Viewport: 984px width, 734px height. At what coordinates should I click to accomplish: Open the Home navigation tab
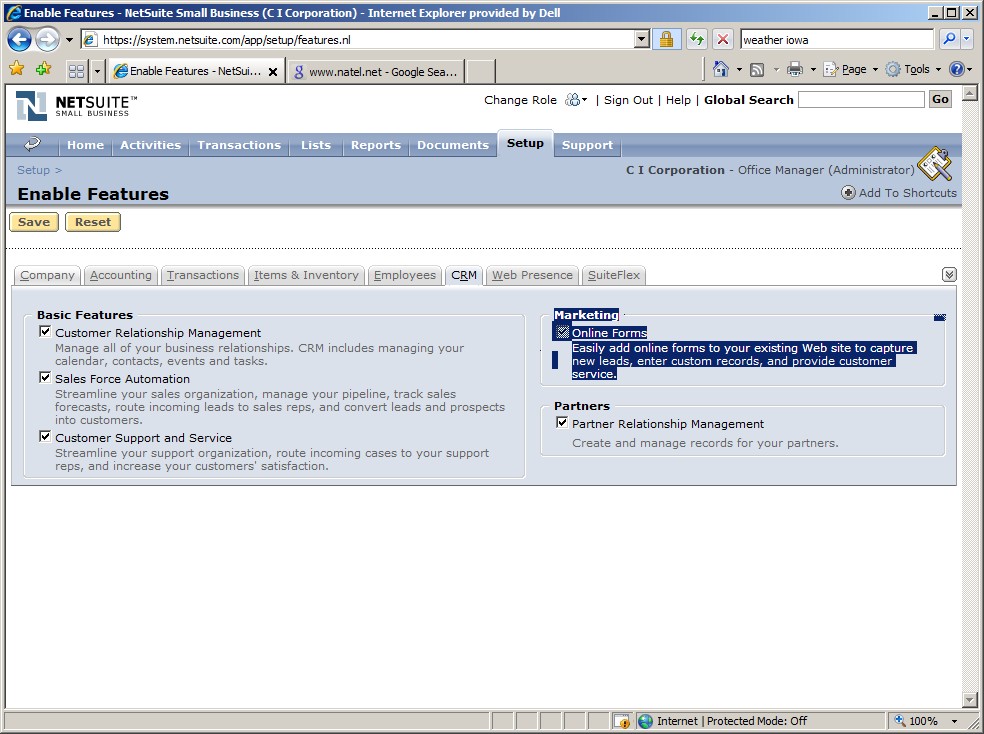point(85,145)
